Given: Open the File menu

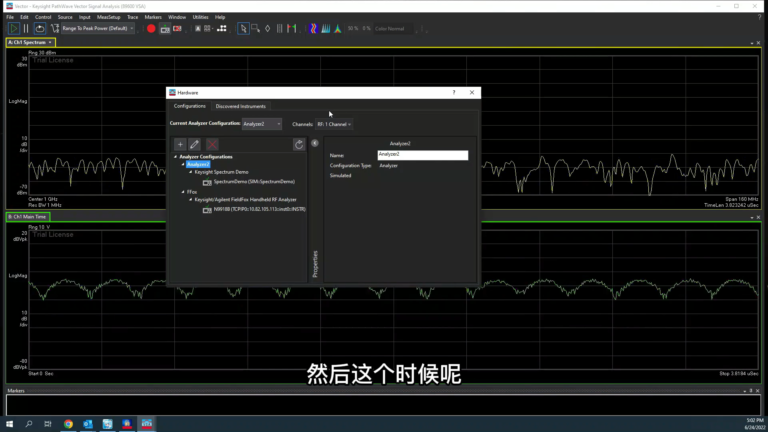Looking at the screenshot, I should [x=10, y=17].
